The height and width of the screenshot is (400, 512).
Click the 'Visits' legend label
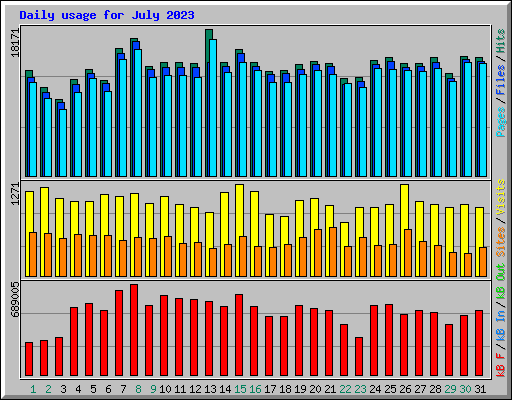501,197
